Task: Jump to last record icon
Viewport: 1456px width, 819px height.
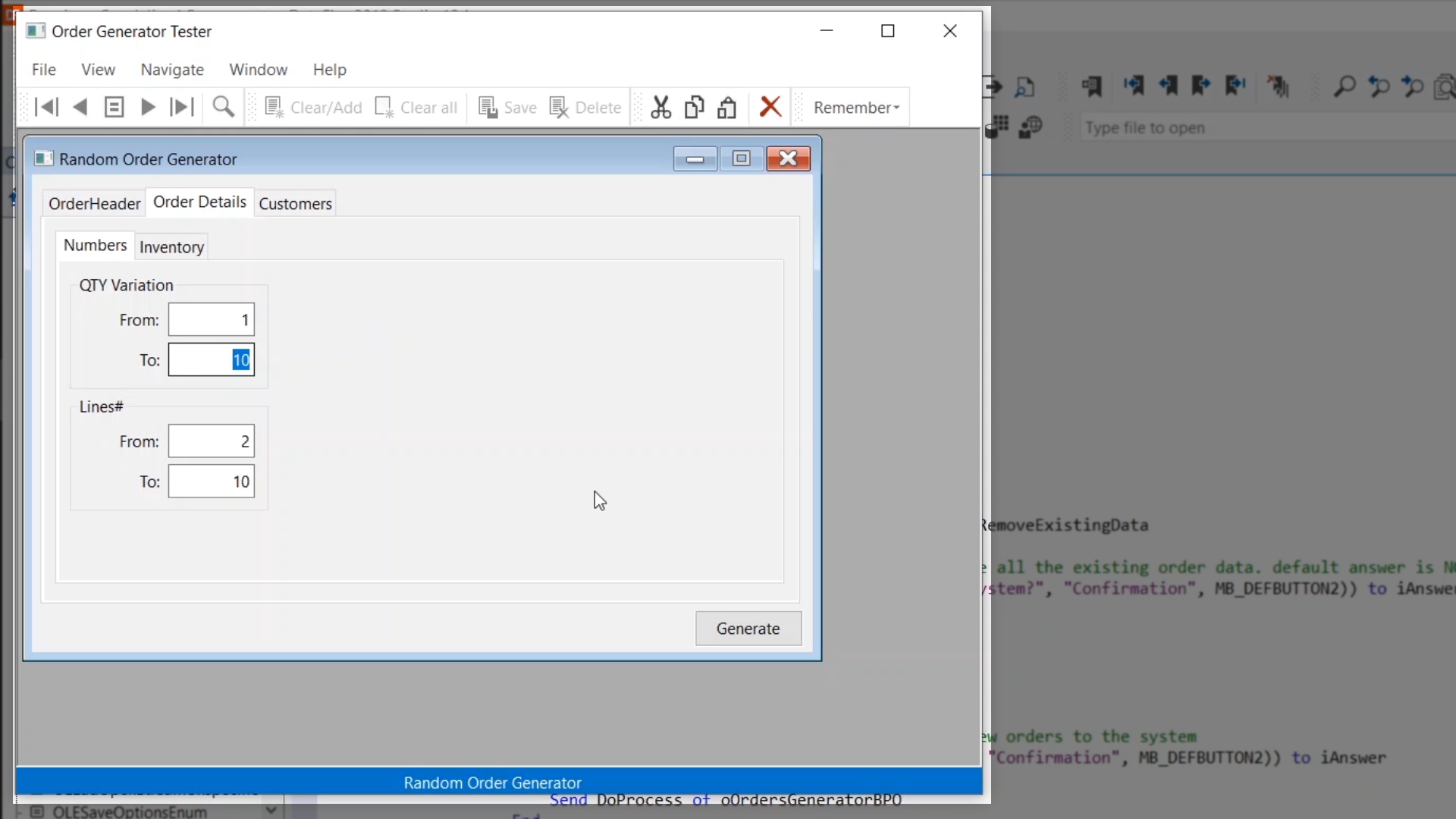Action: tap(181, 108)
